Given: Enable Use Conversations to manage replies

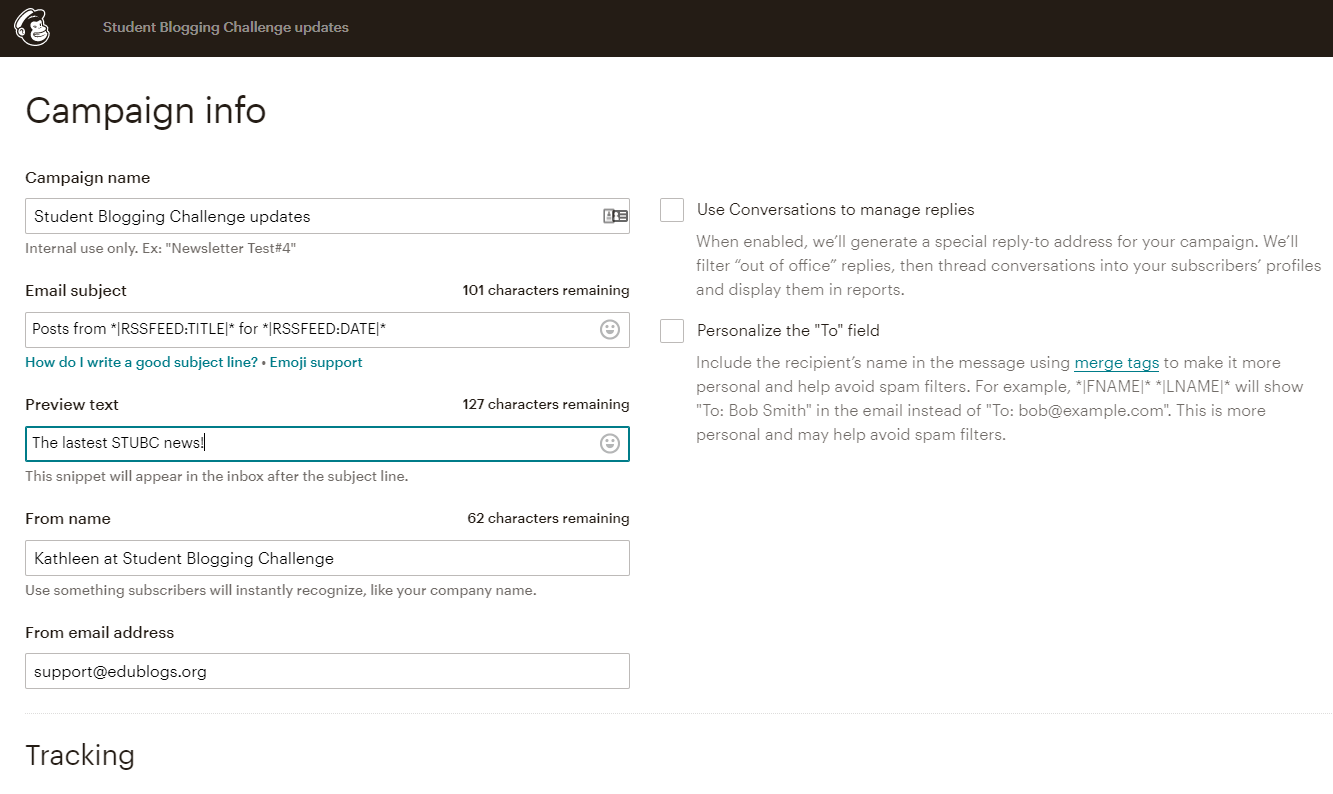Looking at the screenshot, I should 671,210.
